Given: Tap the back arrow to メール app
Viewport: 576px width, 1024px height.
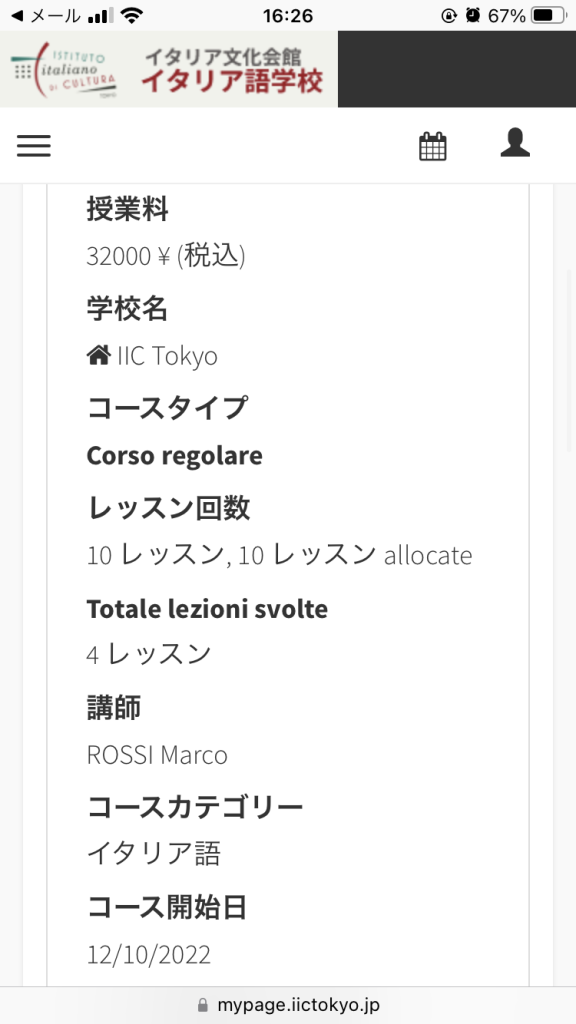Looking at the screenshot, I should 17,16.
